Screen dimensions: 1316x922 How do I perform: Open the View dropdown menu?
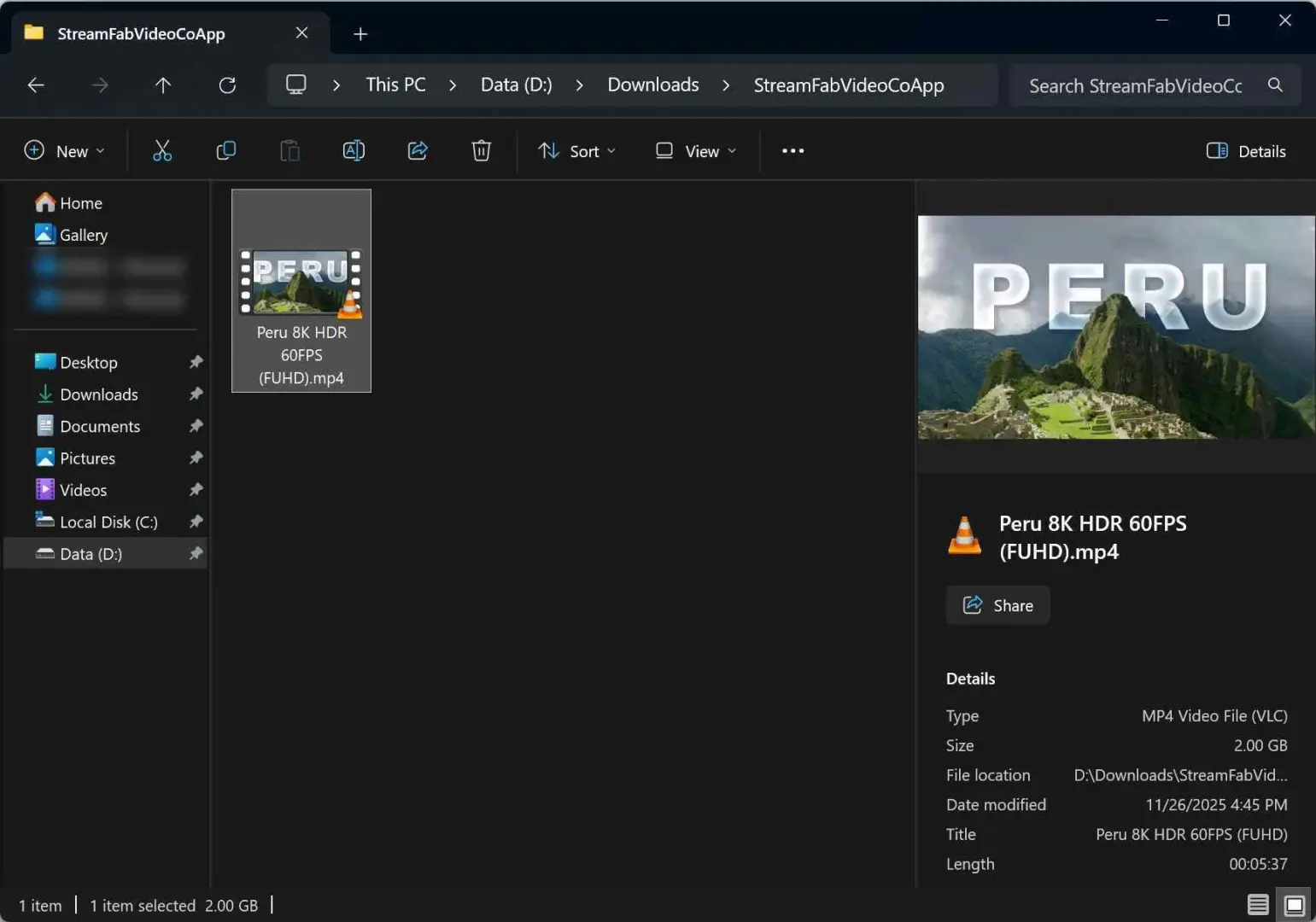point(695,151)
